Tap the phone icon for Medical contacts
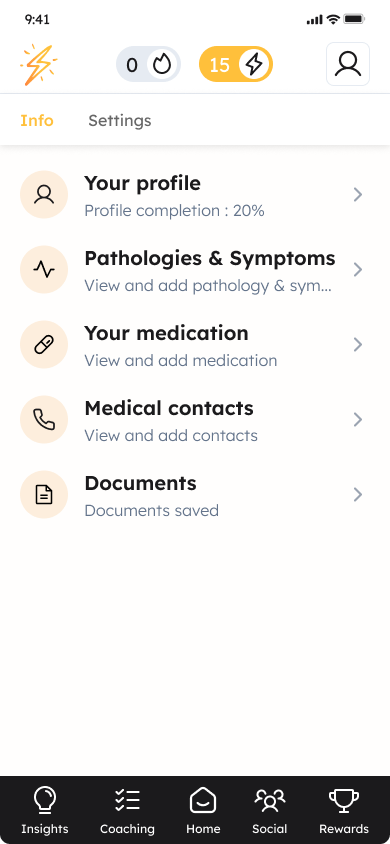 [x=44, y=419]
